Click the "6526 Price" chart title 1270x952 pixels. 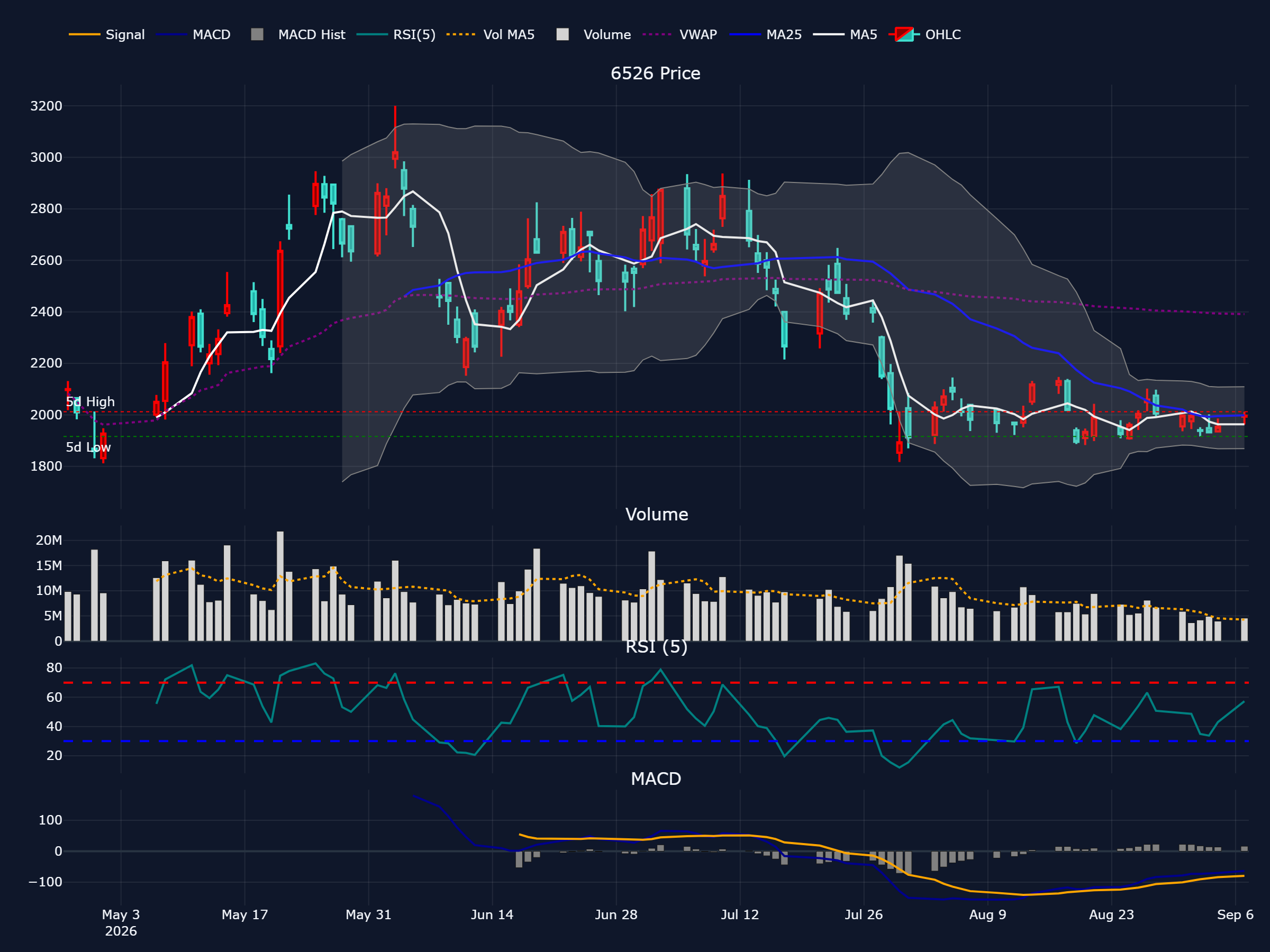pyautogui.click(x=655, y=74)
